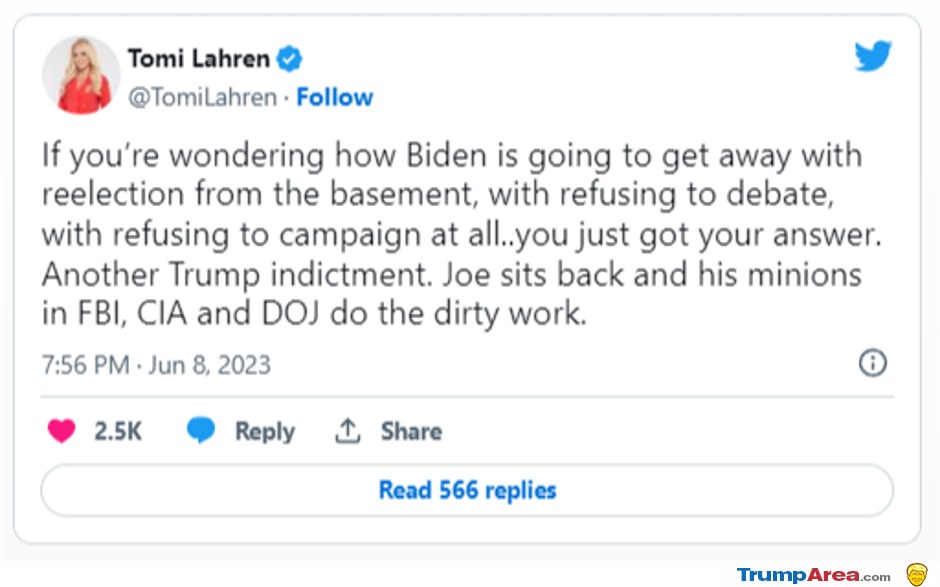Click tweet line ending "do the dirty work"
940x587 pixels.
[314, 314]
